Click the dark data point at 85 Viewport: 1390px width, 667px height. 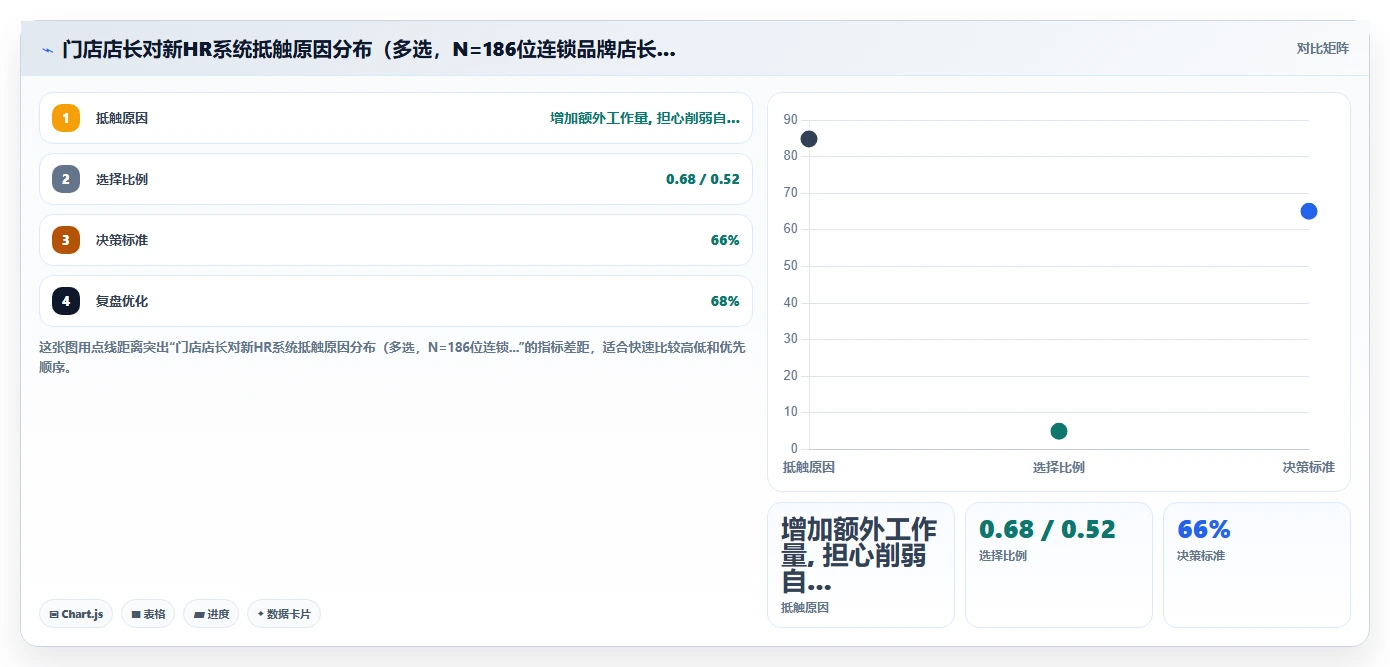pos(809,139)
